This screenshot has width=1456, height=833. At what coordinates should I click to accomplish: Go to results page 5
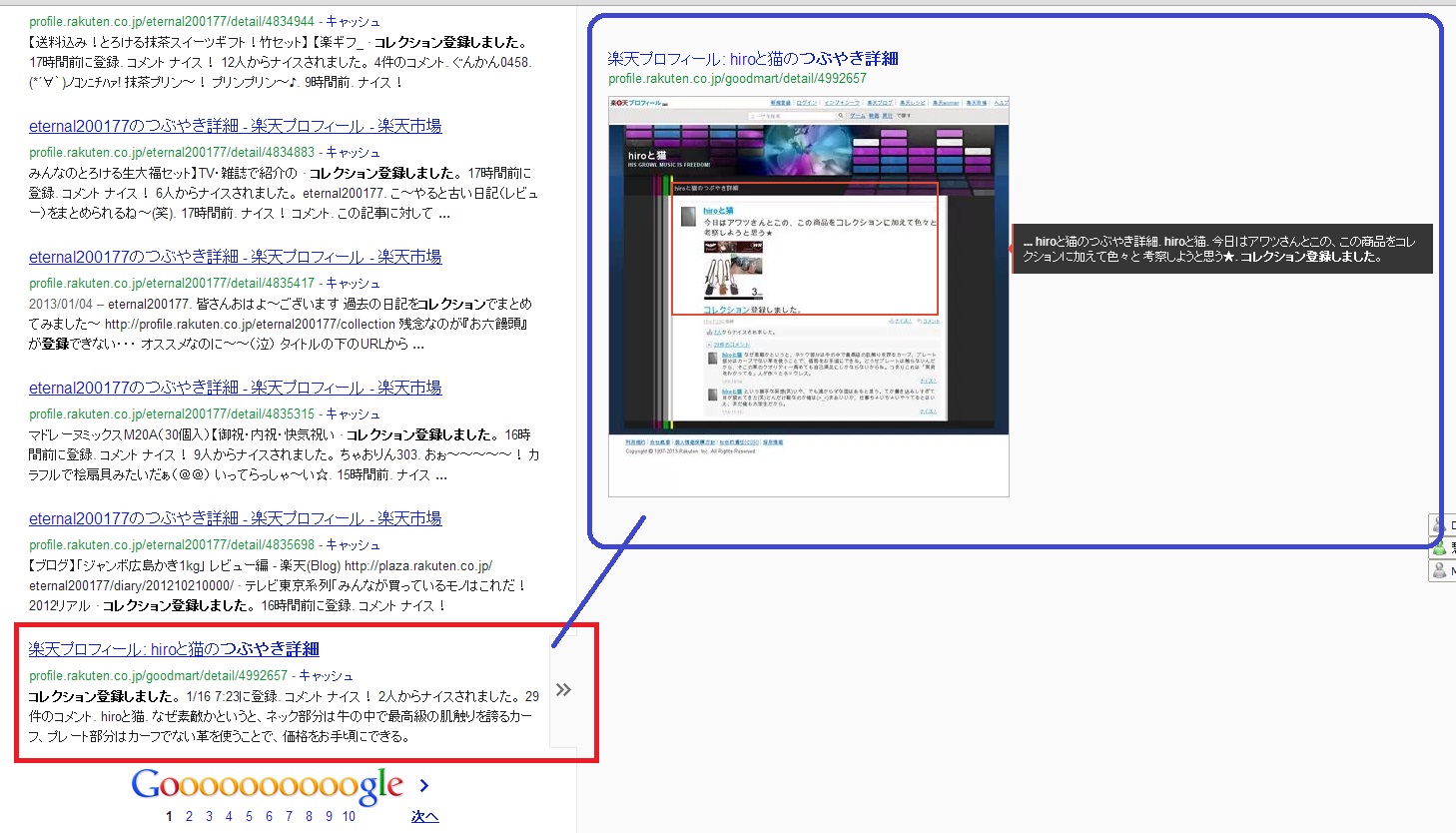(x=249, y=816)
